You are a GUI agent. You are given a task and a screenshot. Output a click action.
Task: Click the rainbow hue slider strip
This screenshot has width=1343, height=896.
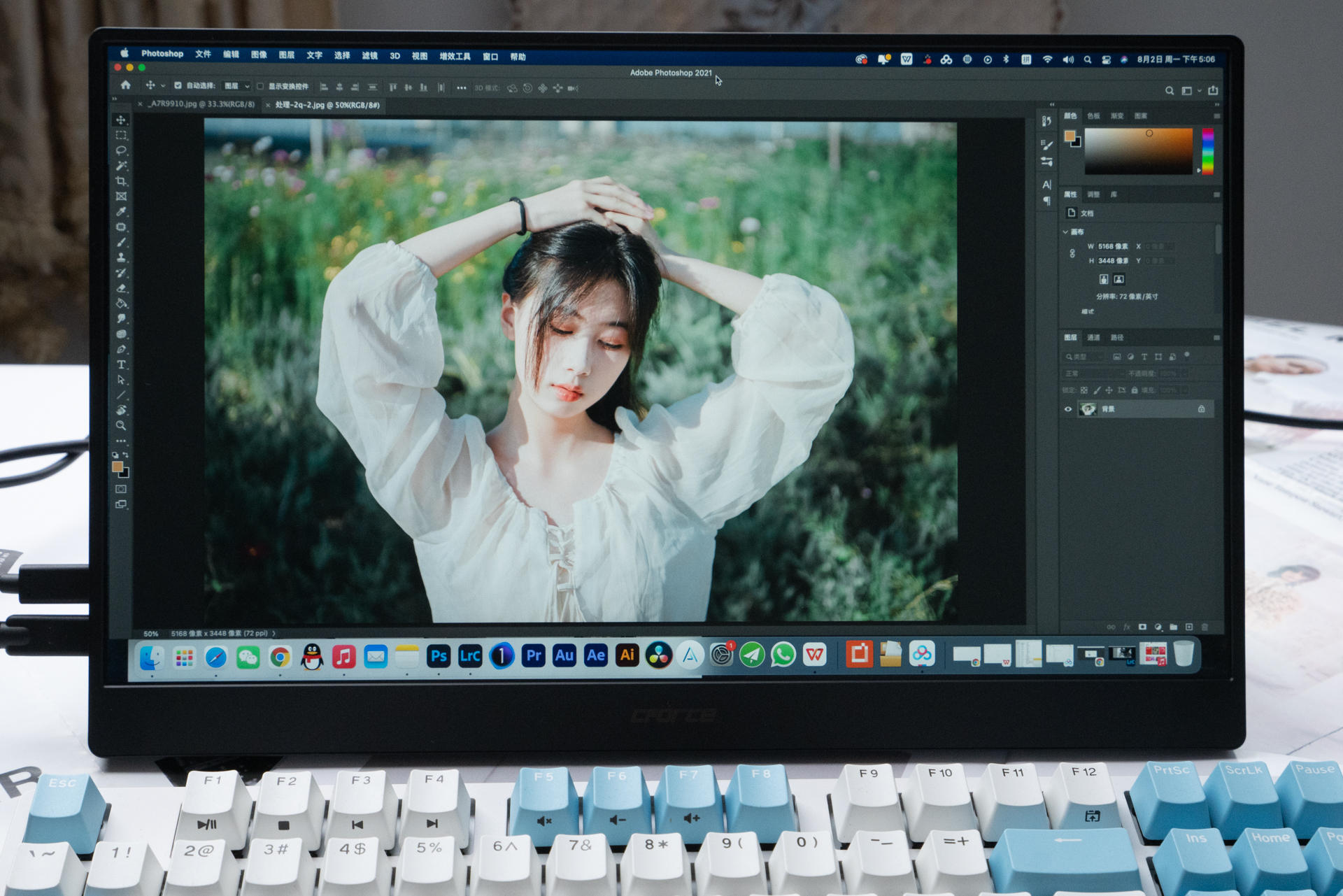[x=1207, y=150]
